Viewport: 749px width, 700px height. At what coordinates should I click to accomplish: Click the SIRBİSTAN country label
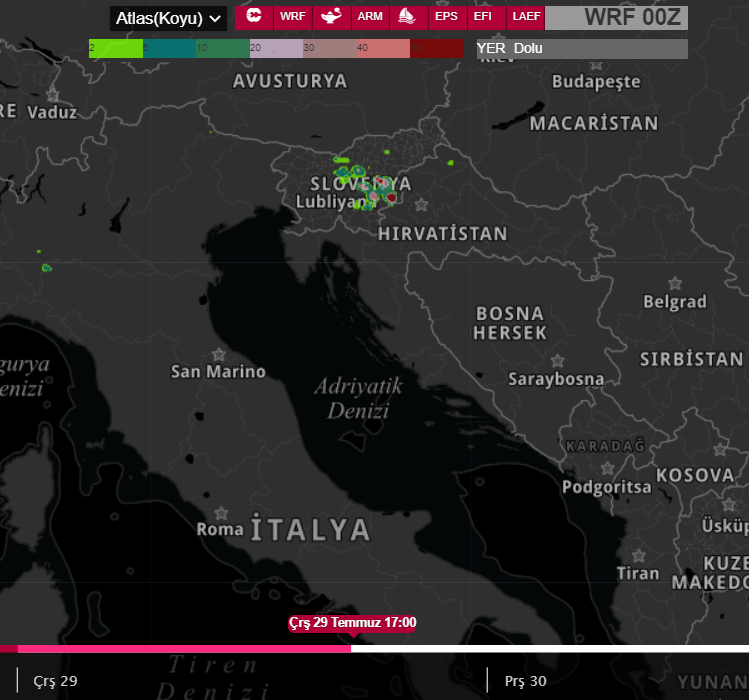tap(691, 359)
